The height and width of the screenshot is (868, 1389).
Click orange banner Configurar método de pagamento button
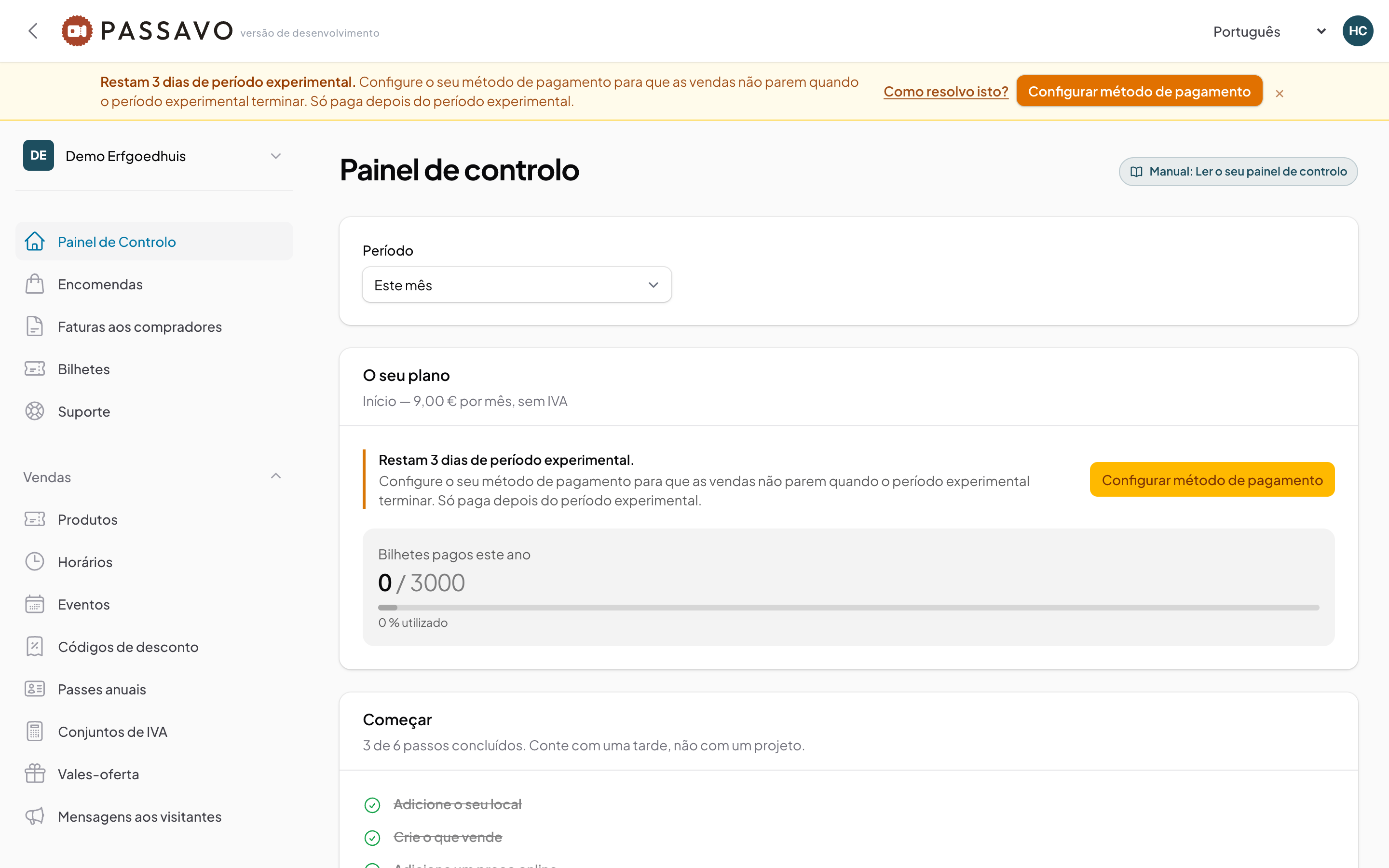[1139, 91]
